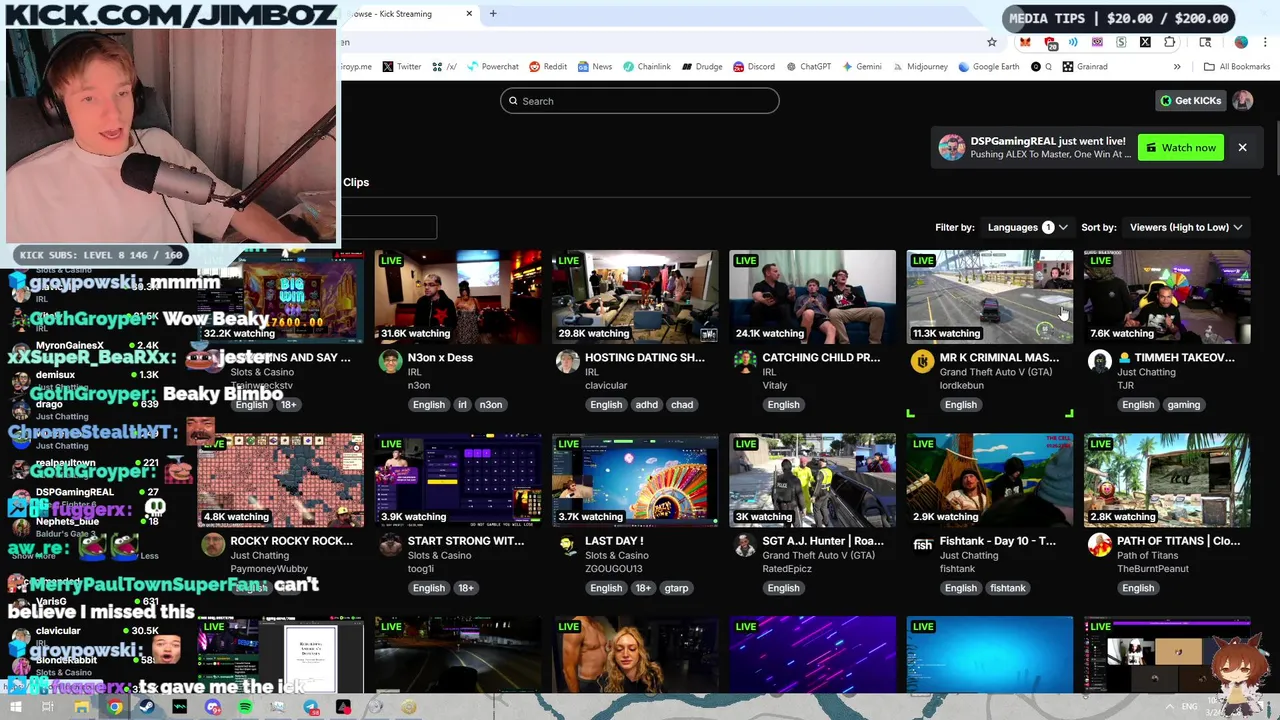Open the RatedEpicz channel link
Image resolution: width=1280 pixels, height=720 pixels.
(x=787, y=569)
